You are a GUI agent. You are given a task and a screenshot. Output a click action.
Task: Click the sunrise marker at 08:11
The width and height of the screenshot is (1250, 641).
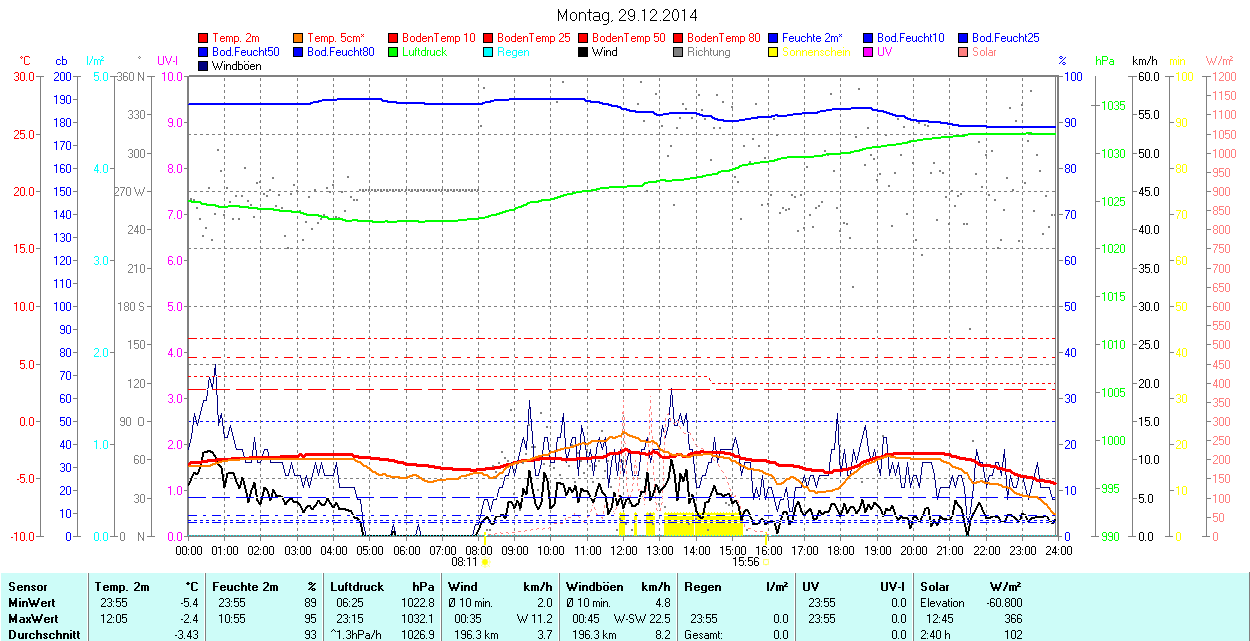pos(485,562)
